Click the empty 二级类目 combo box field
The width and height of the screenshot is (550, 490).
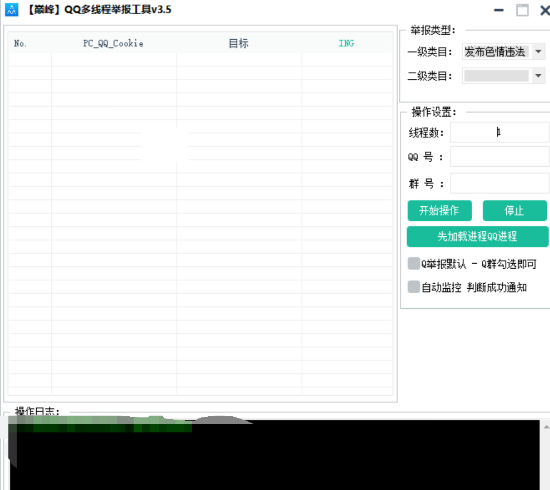(x=496, y=76)
